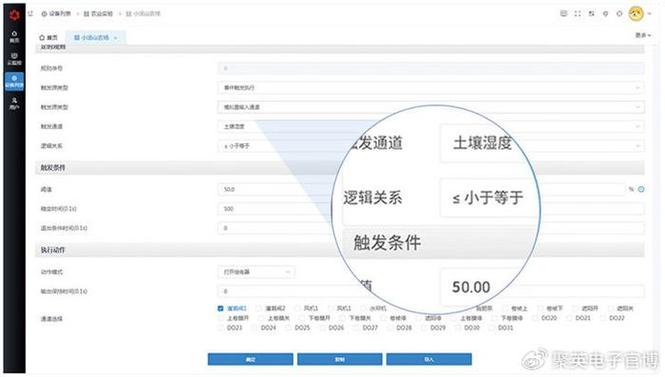Click the blue info icon next to the % unit

coord(641,189)
